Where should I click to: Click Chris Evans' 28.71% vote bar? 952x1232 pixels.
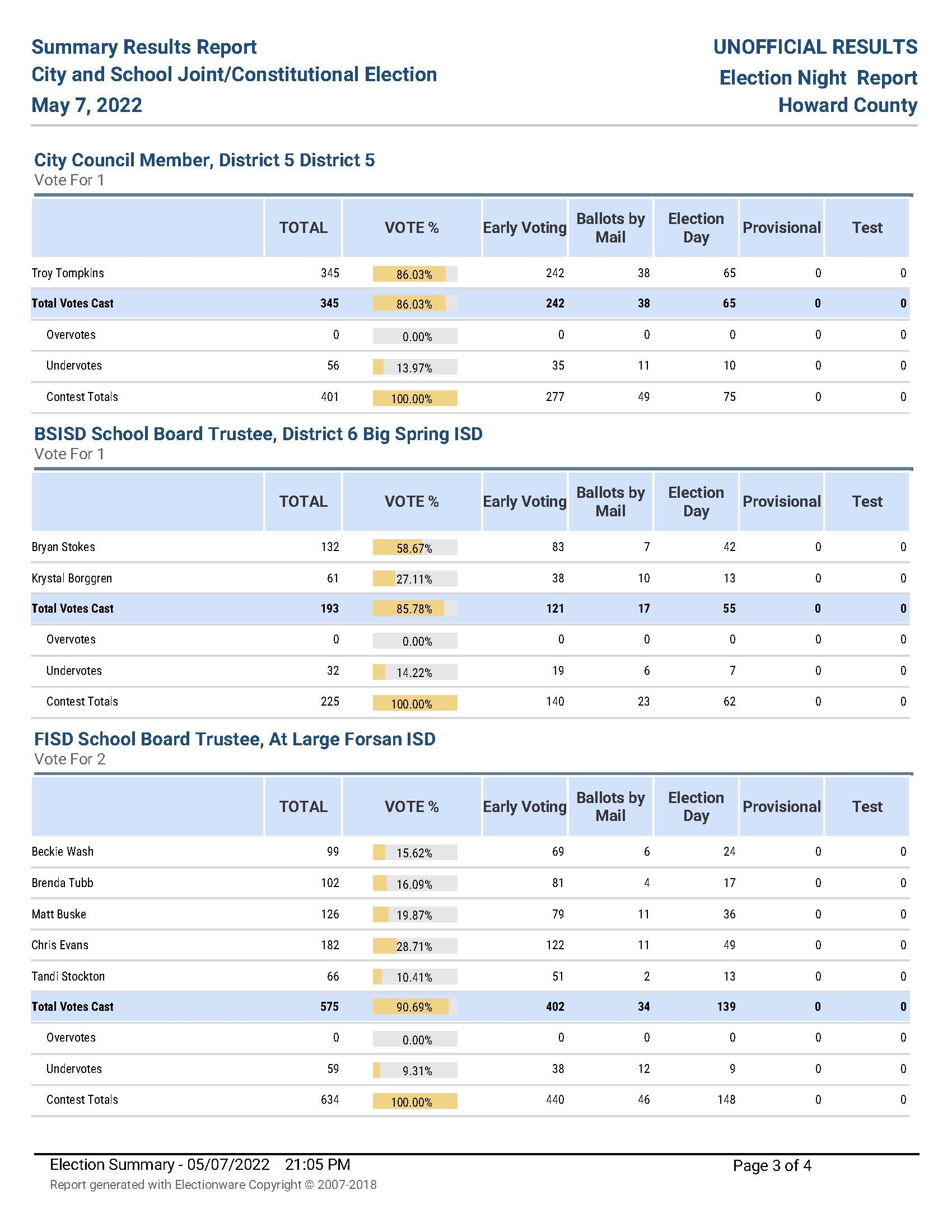pyautogui.click(x=414, y=946)
